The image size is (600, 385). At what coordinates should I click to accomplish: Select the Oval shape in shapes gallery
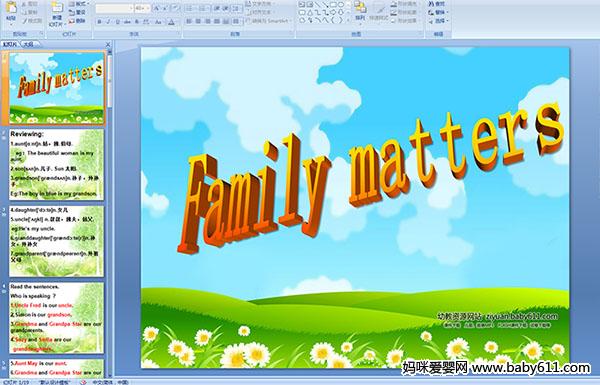point(341,5)
